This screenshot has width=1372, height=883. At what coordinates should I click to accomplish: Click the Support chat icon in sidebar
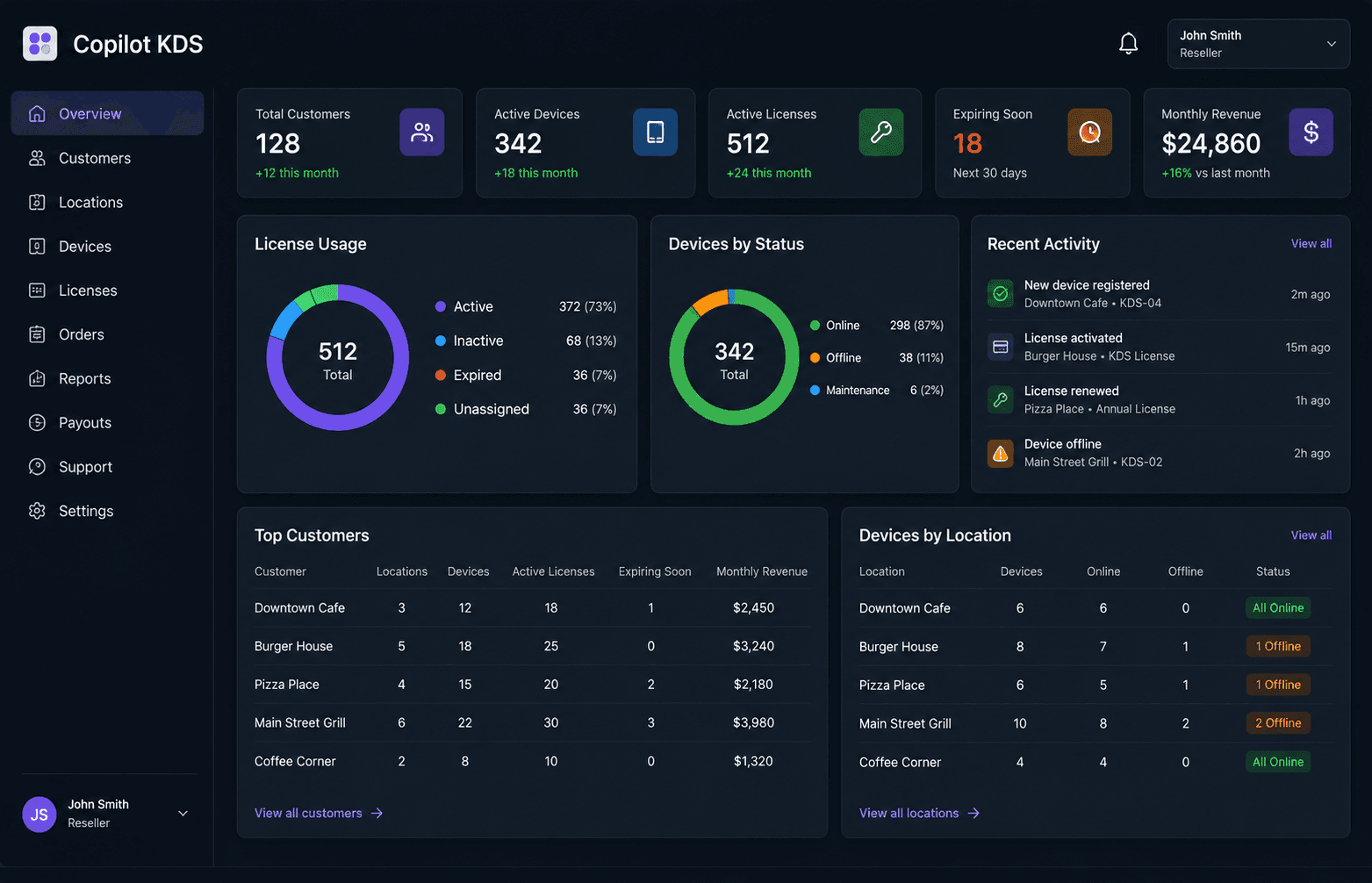click(37, 466)
